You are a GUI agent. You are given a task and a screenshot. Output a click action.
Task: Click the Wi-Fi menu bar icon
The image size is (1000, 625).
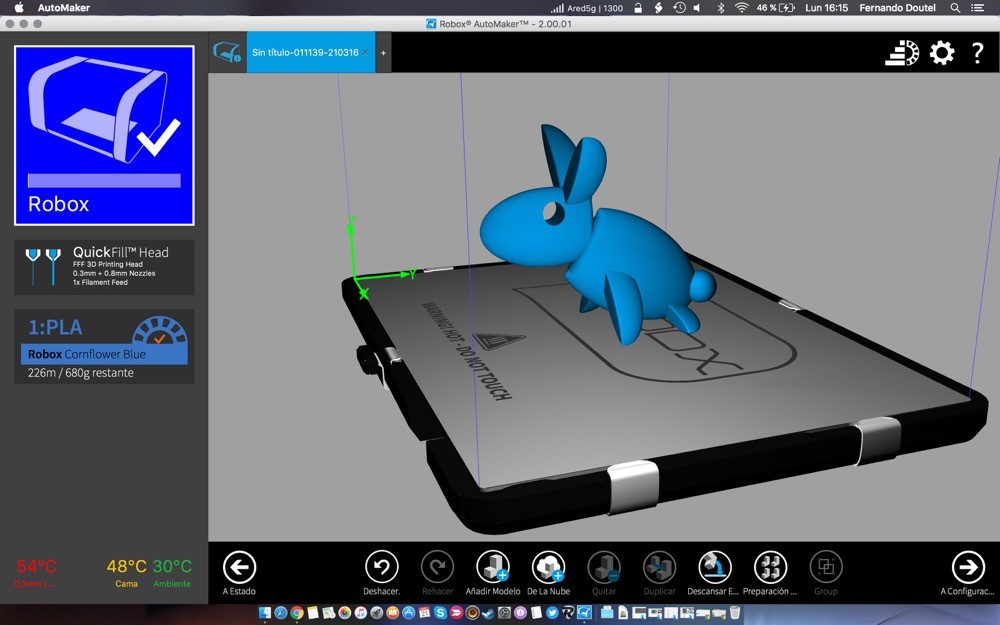(741, 8)
